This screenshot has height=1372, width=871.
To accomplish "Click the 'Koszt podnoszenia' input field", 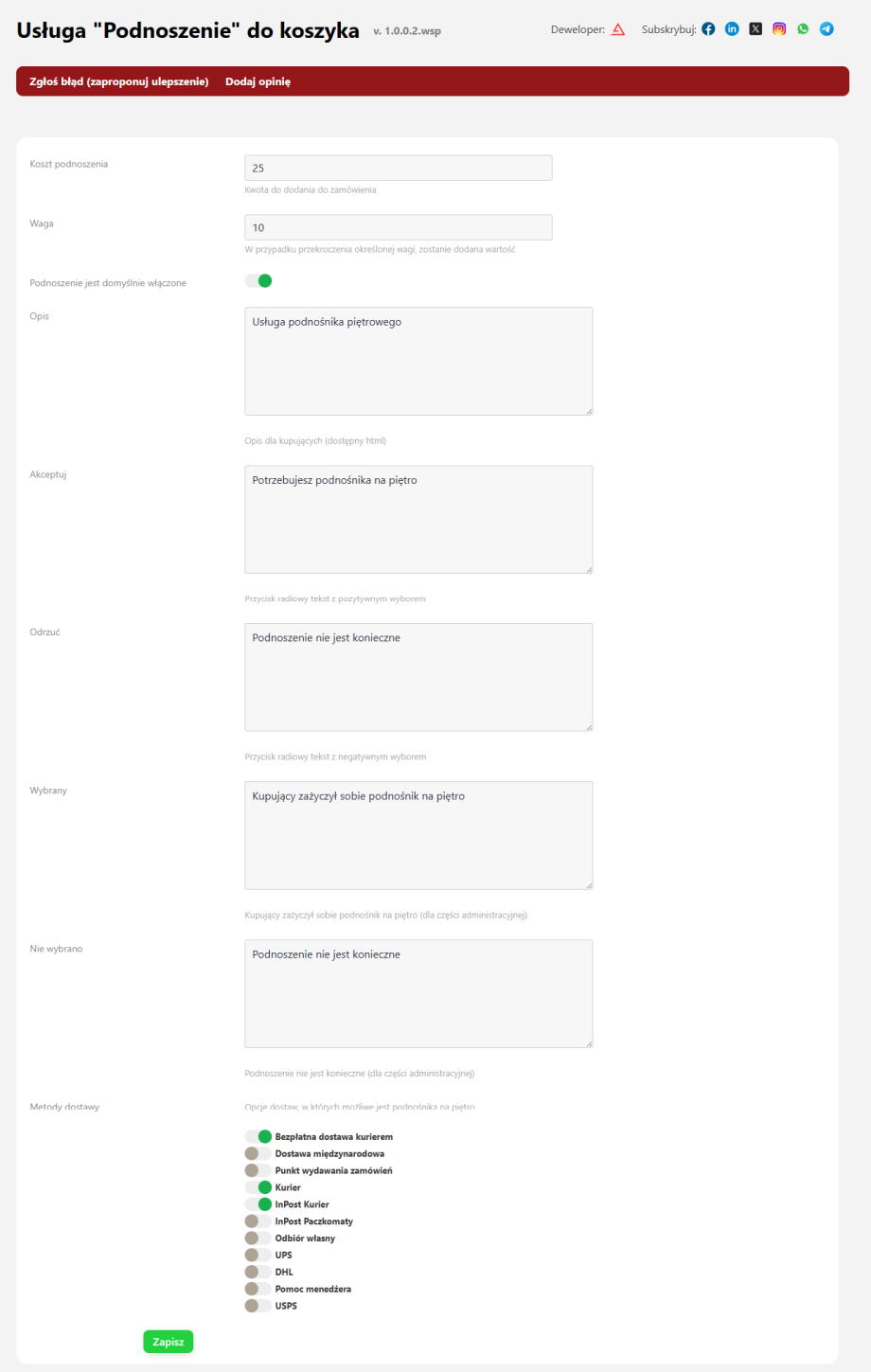I will click(398, 169).
